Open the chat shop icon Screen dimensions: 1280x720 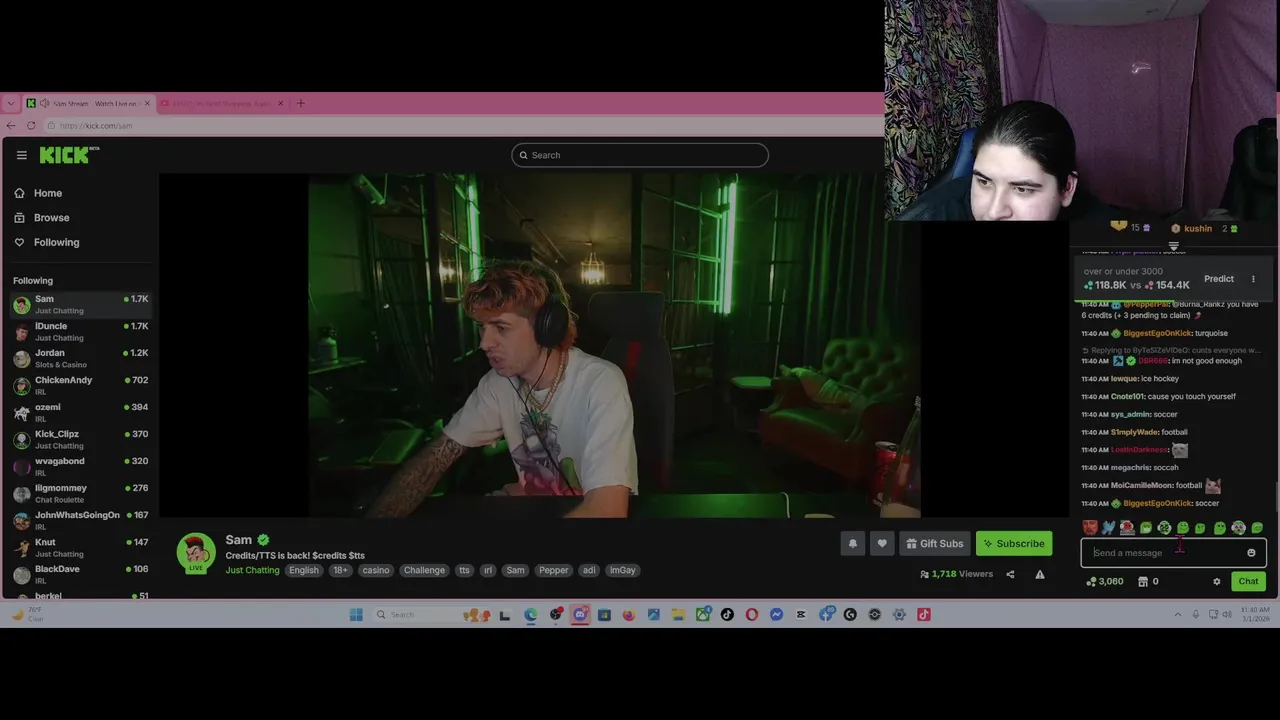(1143, 581)
